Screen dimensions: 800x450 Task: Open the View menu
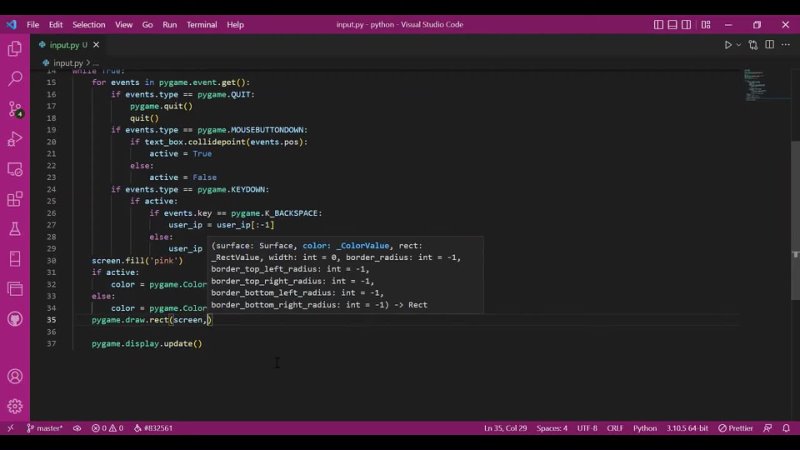[123, 24]
